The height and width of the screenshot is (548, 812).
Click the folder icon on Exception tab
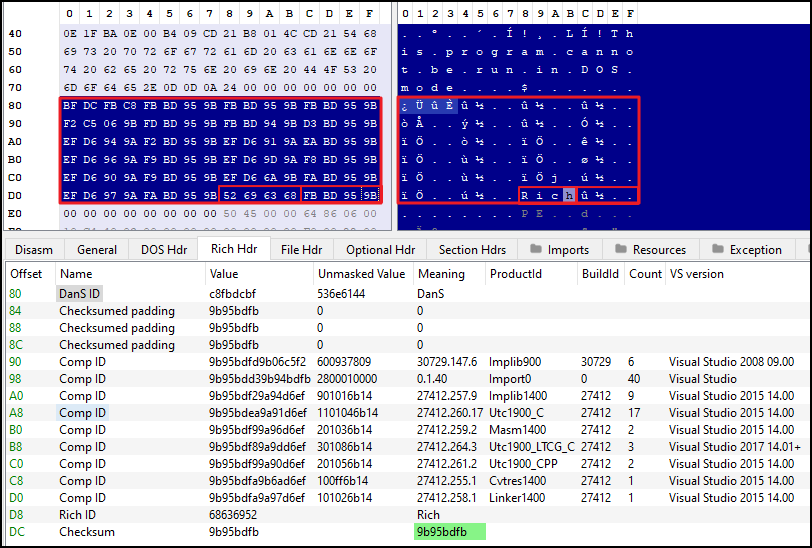[719, 250]
